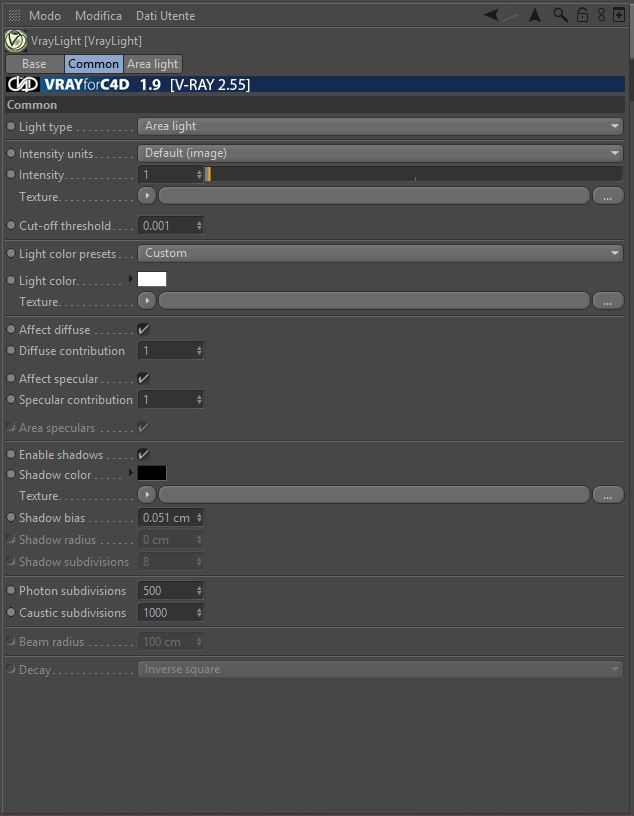The width and height of the screenshot is (634, 816).
Task: Click animation dot beside Light color
Action: [11, 280]
